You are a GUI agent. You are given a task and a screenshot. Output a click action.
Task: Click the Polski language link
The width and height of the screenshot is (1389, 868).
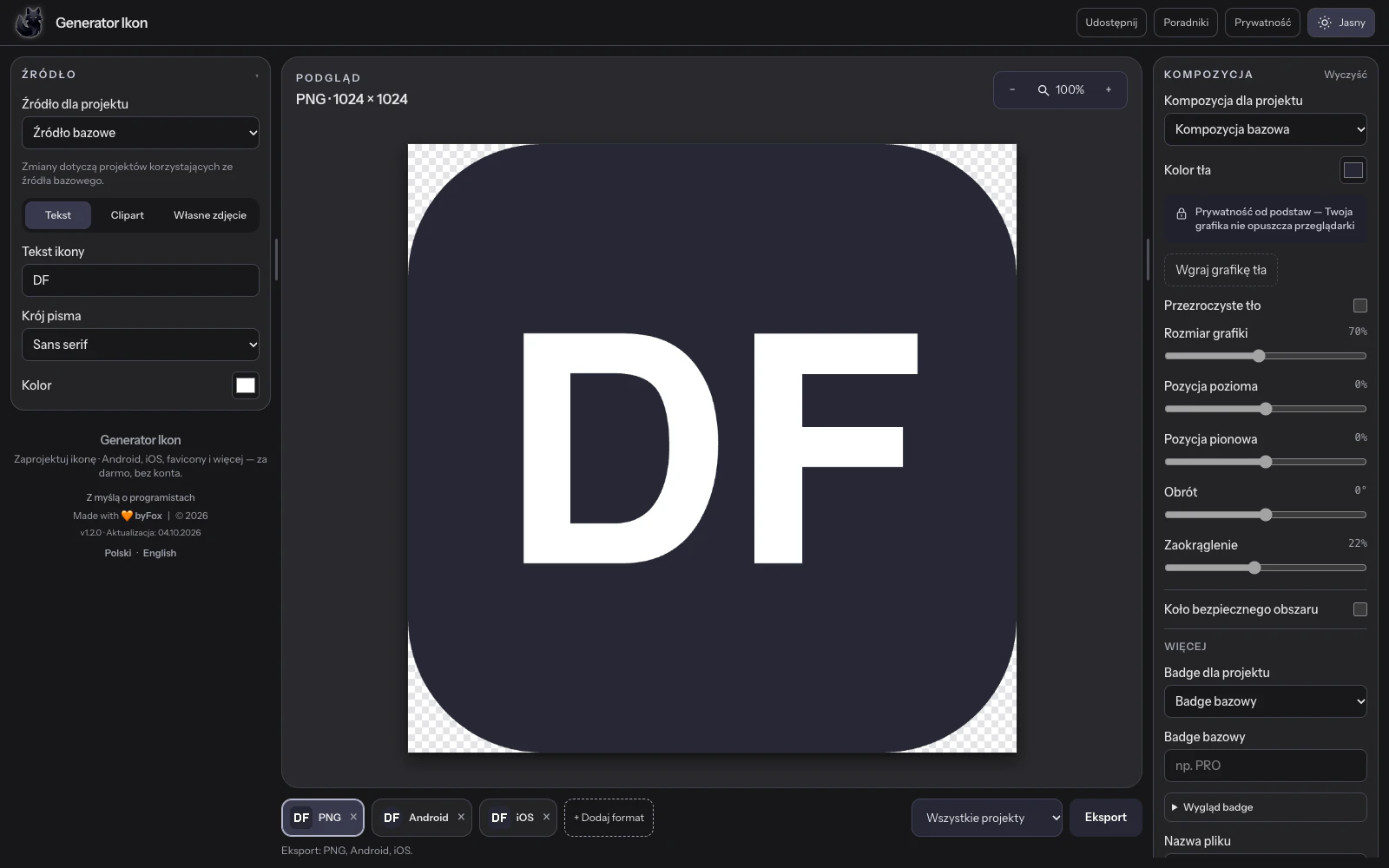click(118, 553)
